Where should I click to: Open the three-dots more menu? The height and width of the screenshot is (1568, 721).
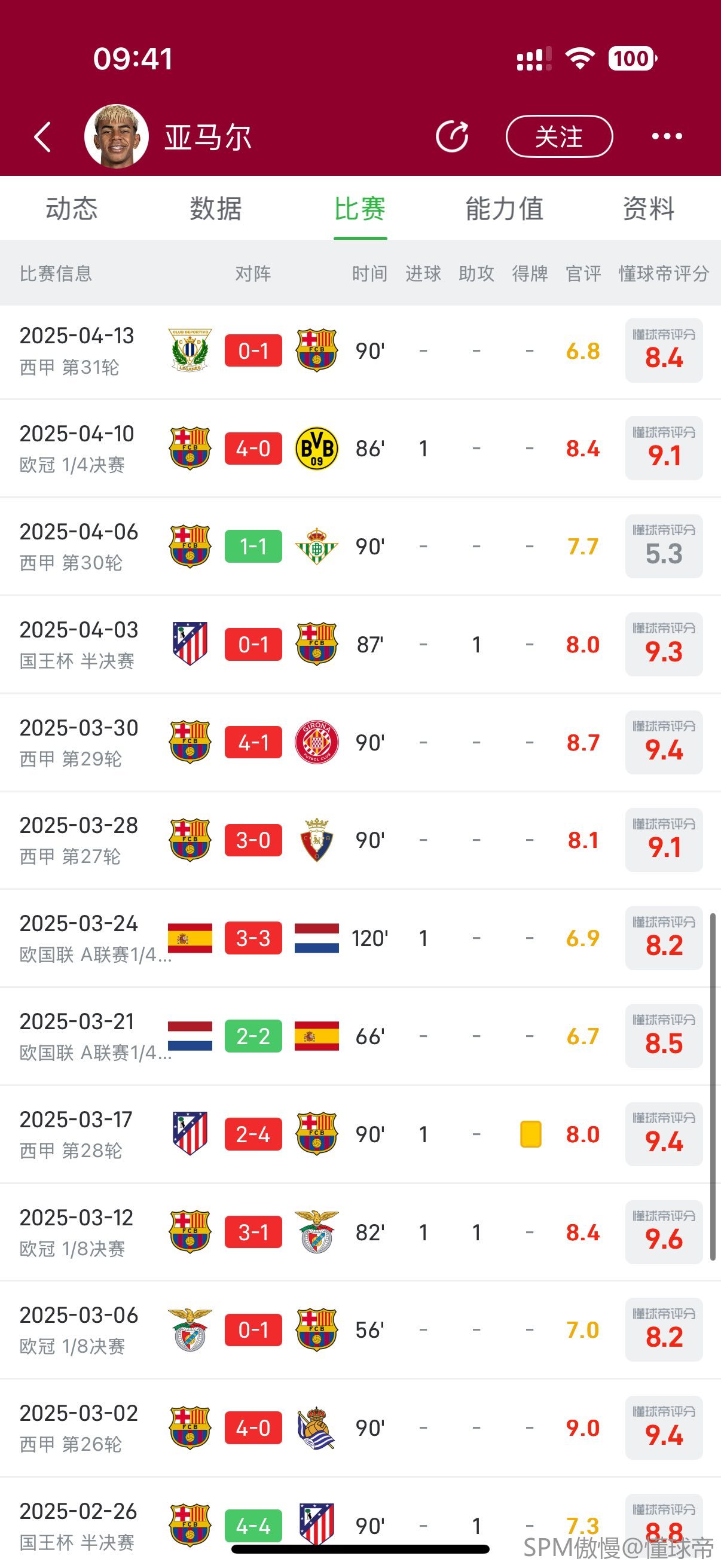point(667,136)
